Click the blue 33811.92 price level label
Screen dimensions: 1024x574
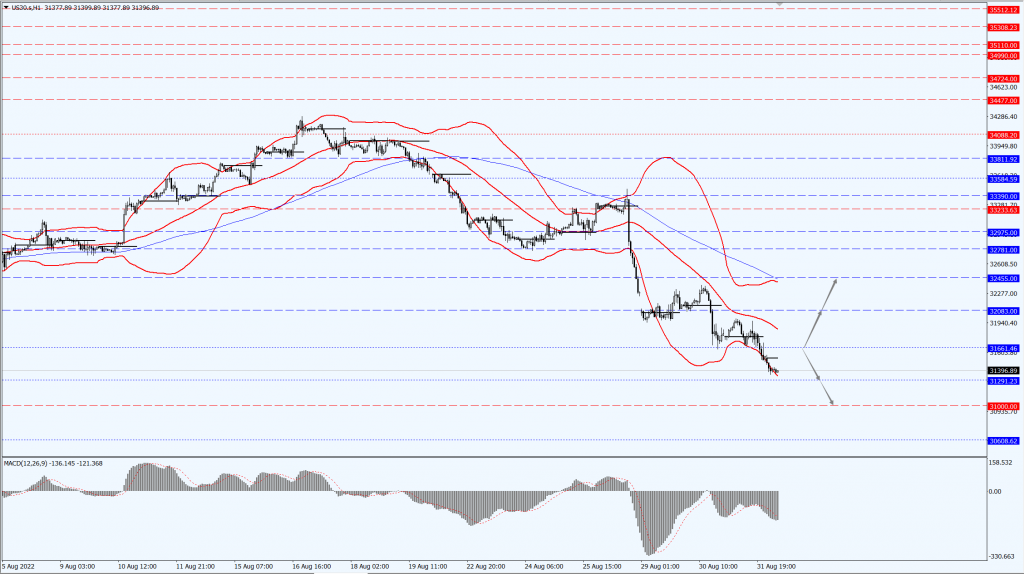tap(1003, 159)
